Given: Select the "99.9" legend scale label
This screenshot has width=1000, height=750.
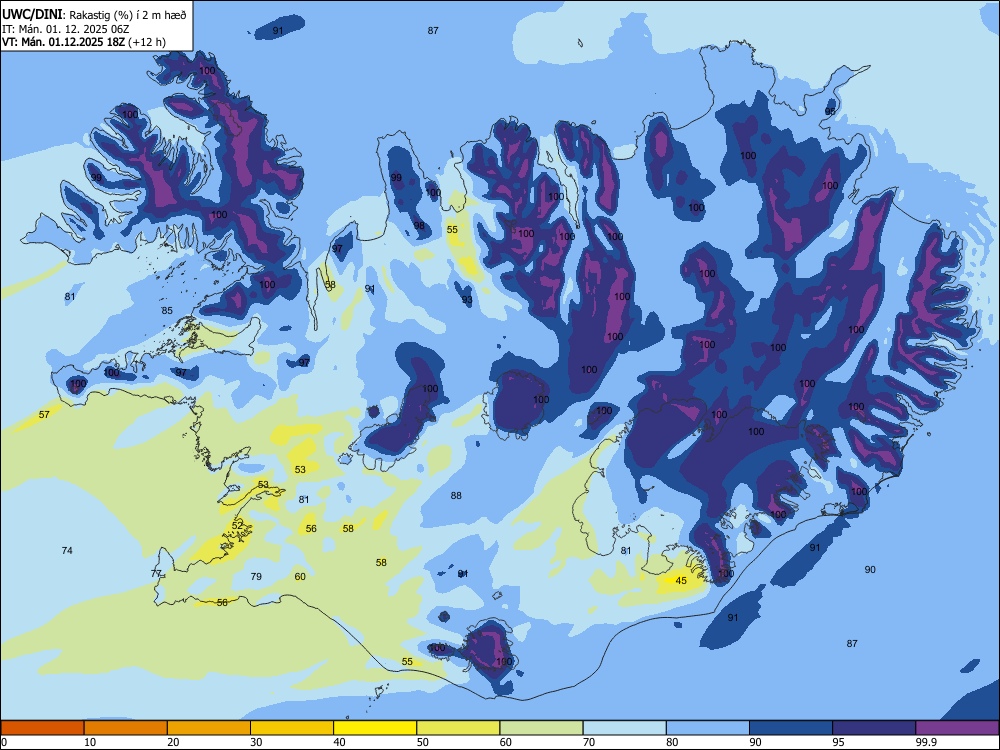Looking at the screenshot, I should pos(925,742).
